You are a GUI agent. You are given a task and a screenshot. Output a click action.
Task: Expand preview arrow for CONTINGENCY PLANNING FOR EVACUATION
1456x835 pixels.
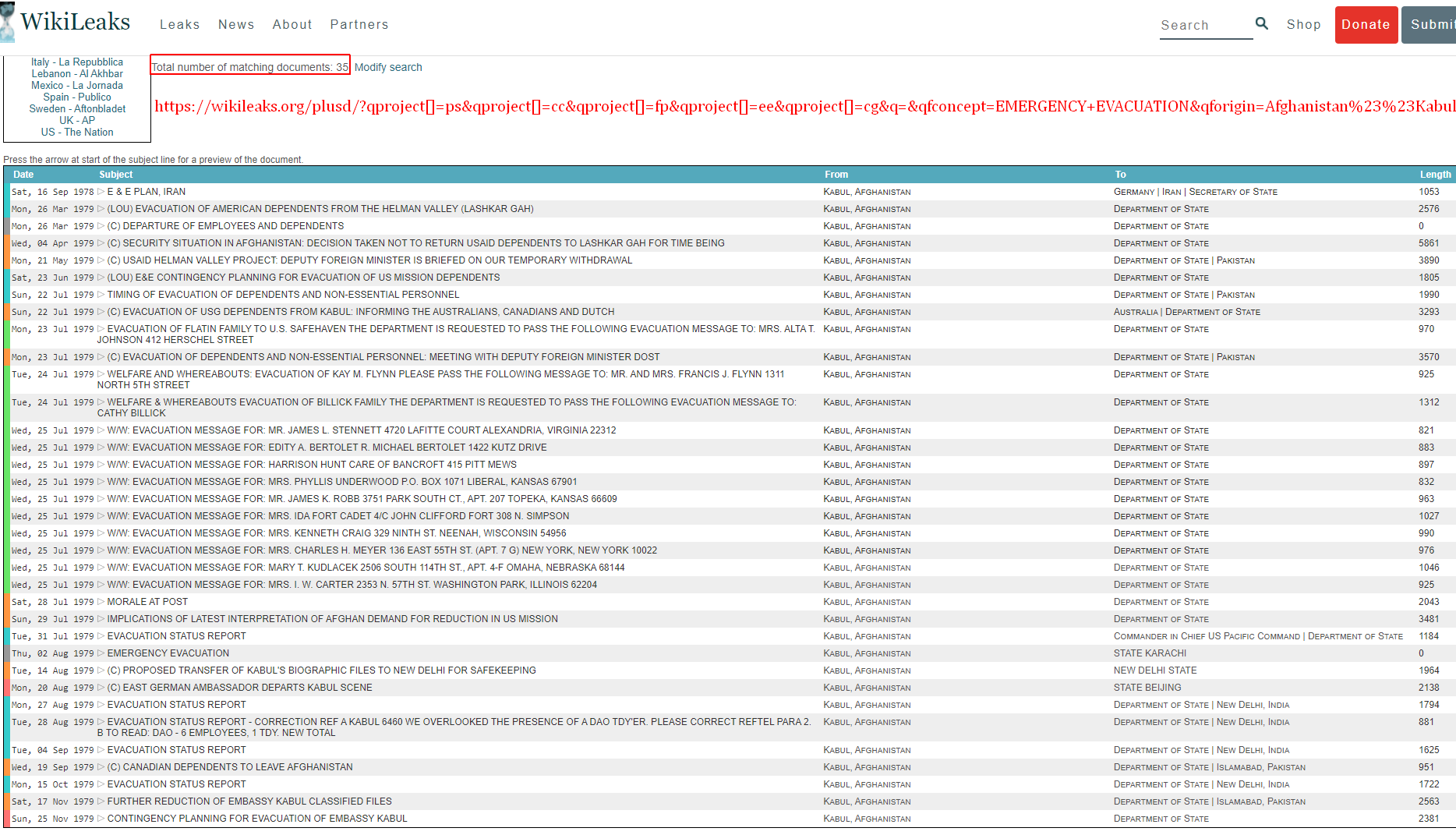coord(101,819)
